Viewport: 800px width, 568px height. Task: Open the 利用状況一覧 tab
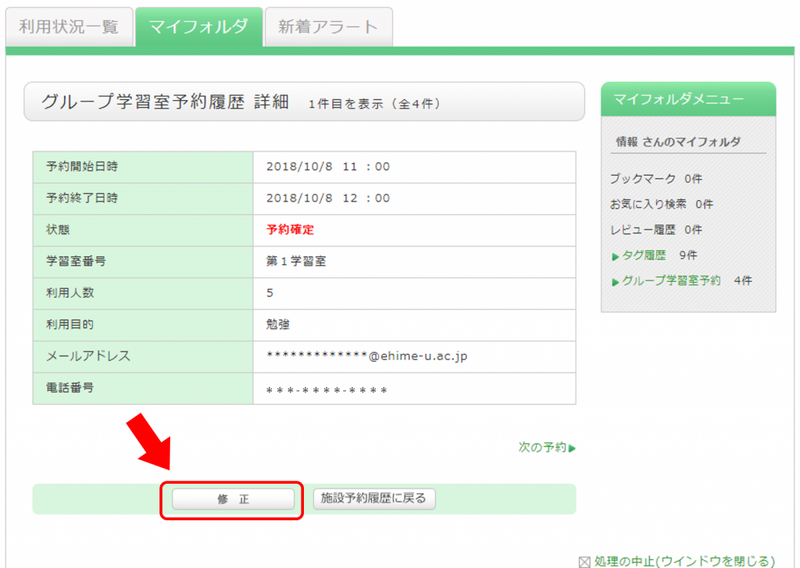(x=68, y=27)
